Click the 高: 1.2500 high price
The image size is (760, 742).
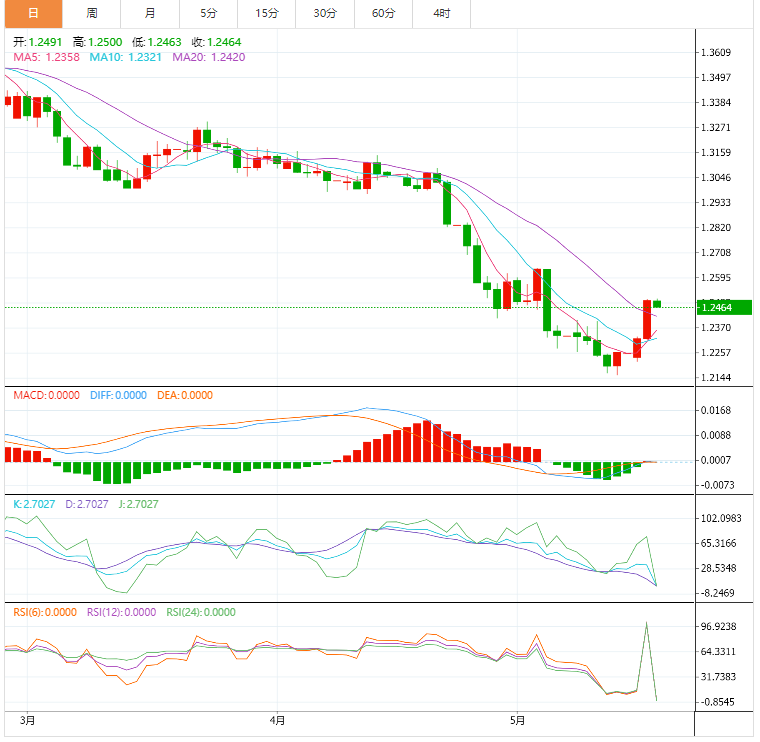click(x=97, y=42)
